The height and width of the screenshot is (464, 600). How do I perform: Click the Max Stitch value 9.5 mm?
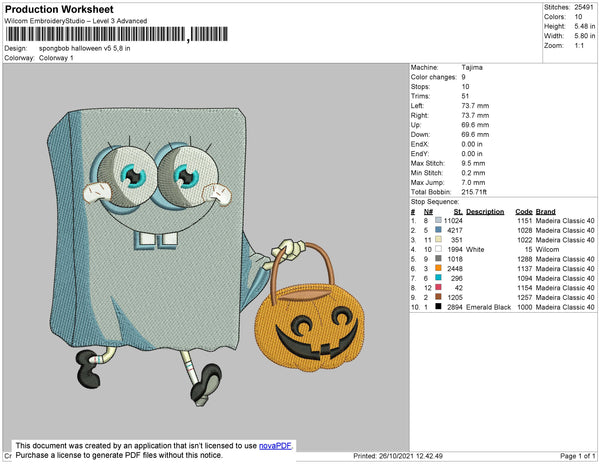click(x=473, y=163)
